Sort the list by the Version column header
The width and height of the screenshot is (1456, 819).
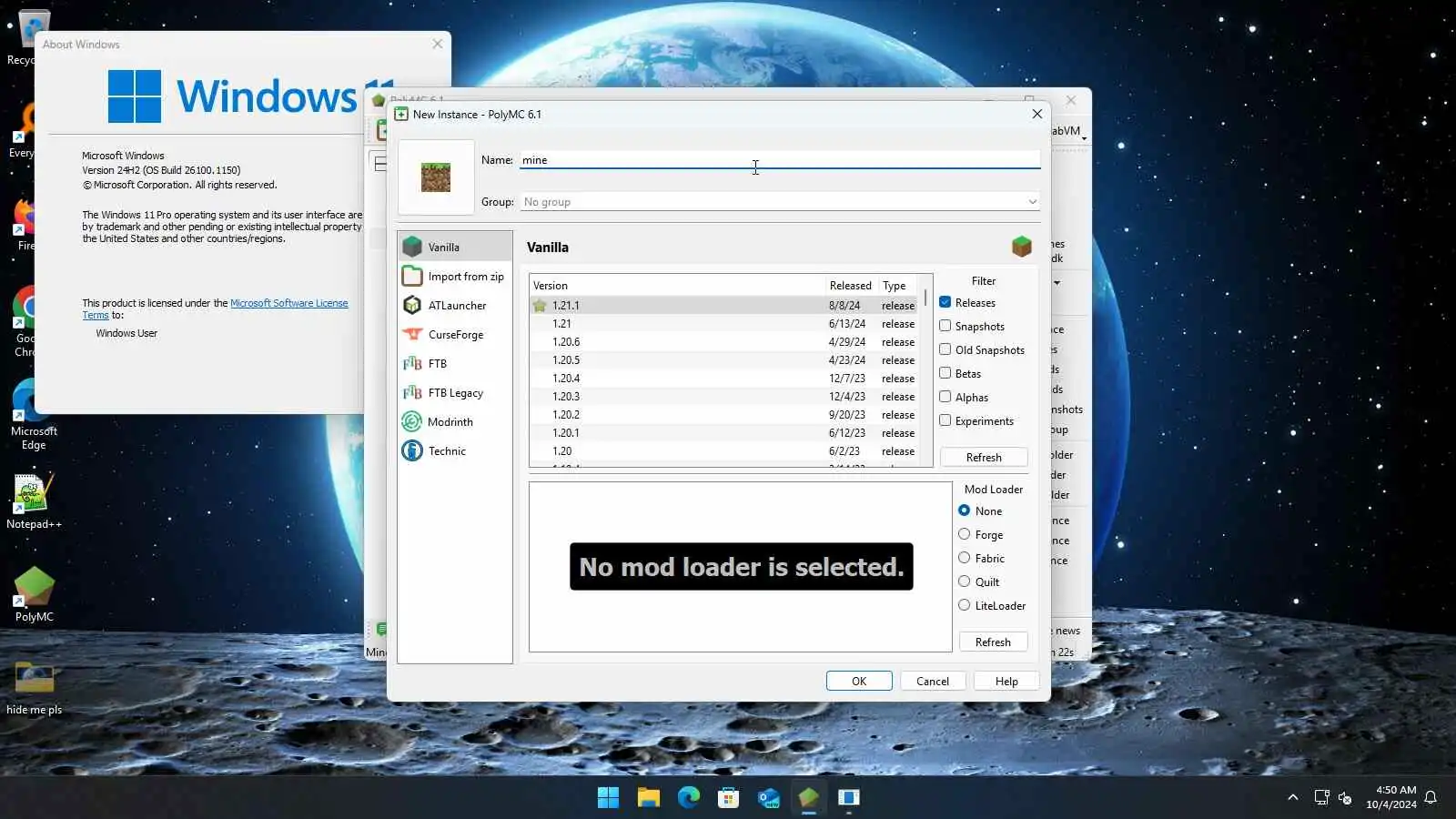pyautogui.click(x=677, y=286)
